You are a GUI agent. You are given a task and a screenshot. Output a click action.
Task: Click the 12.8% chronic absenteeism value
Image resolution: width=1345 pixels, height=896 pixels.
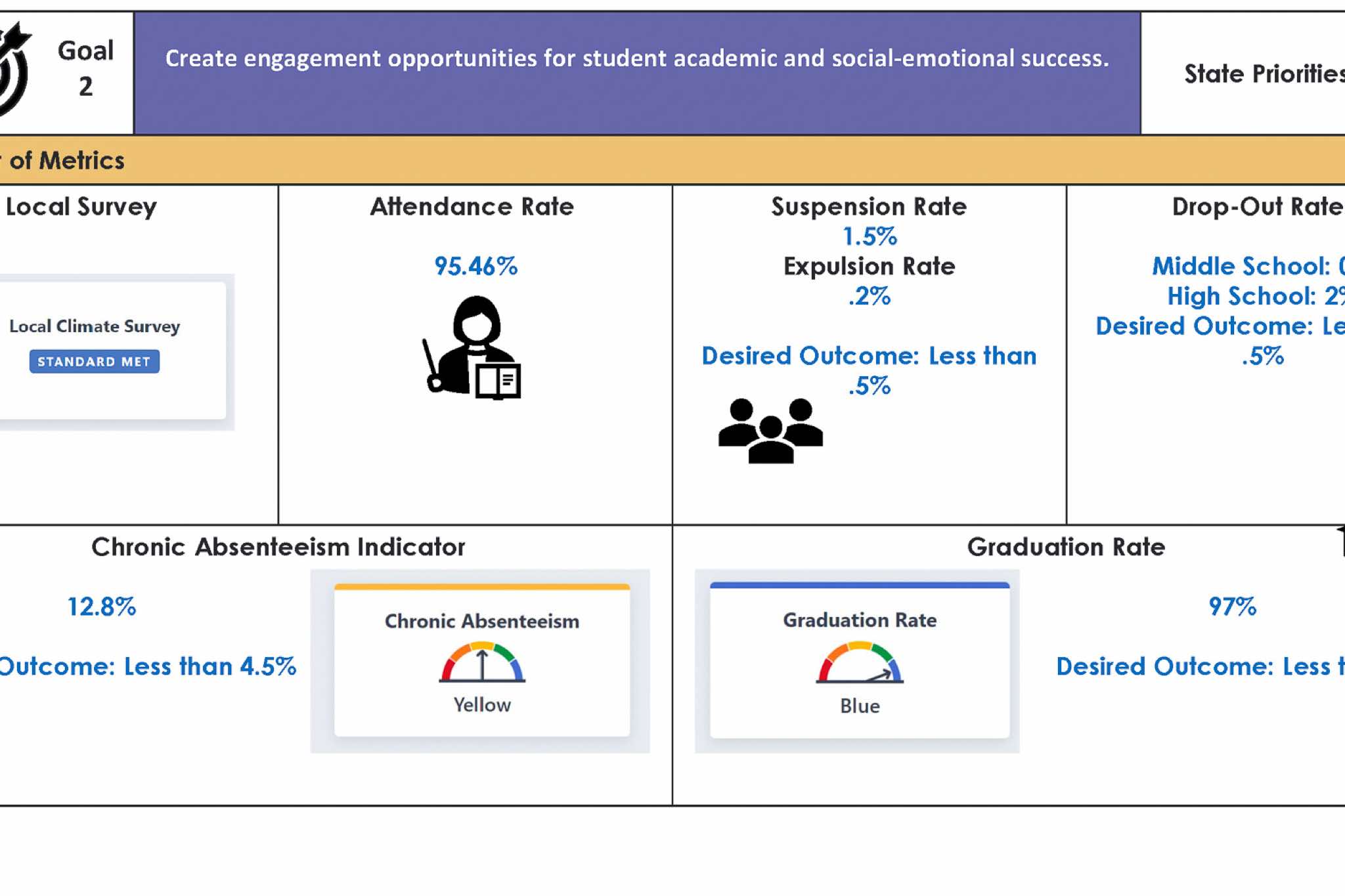coord(102,607)
